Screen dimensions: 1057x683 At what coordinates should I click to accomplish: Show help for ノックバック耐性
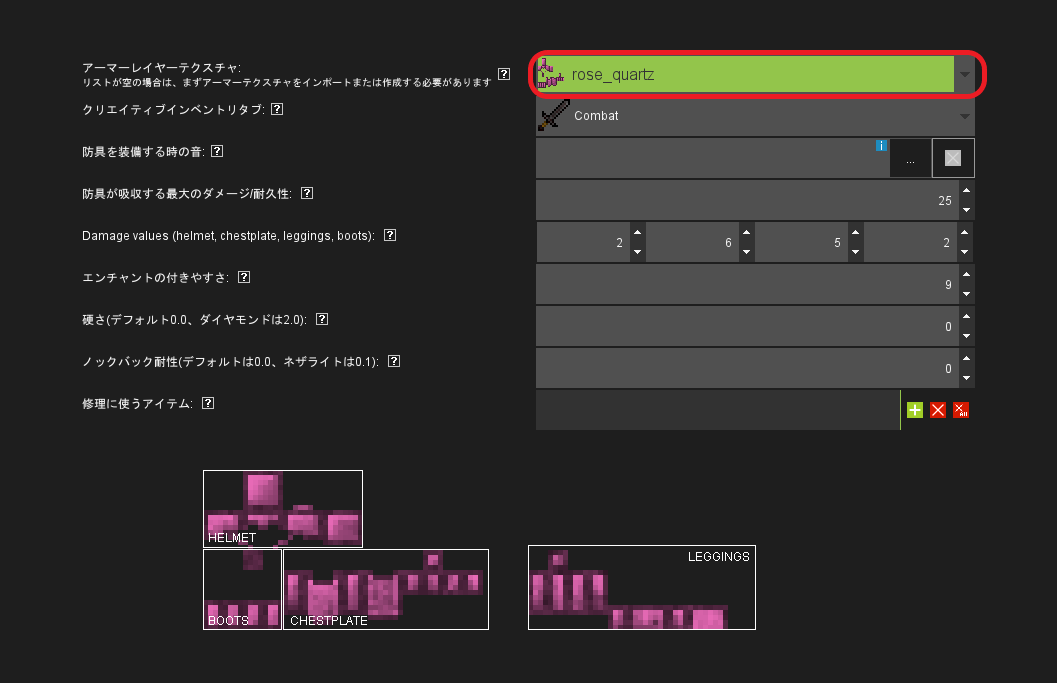[x=394, y=361]
